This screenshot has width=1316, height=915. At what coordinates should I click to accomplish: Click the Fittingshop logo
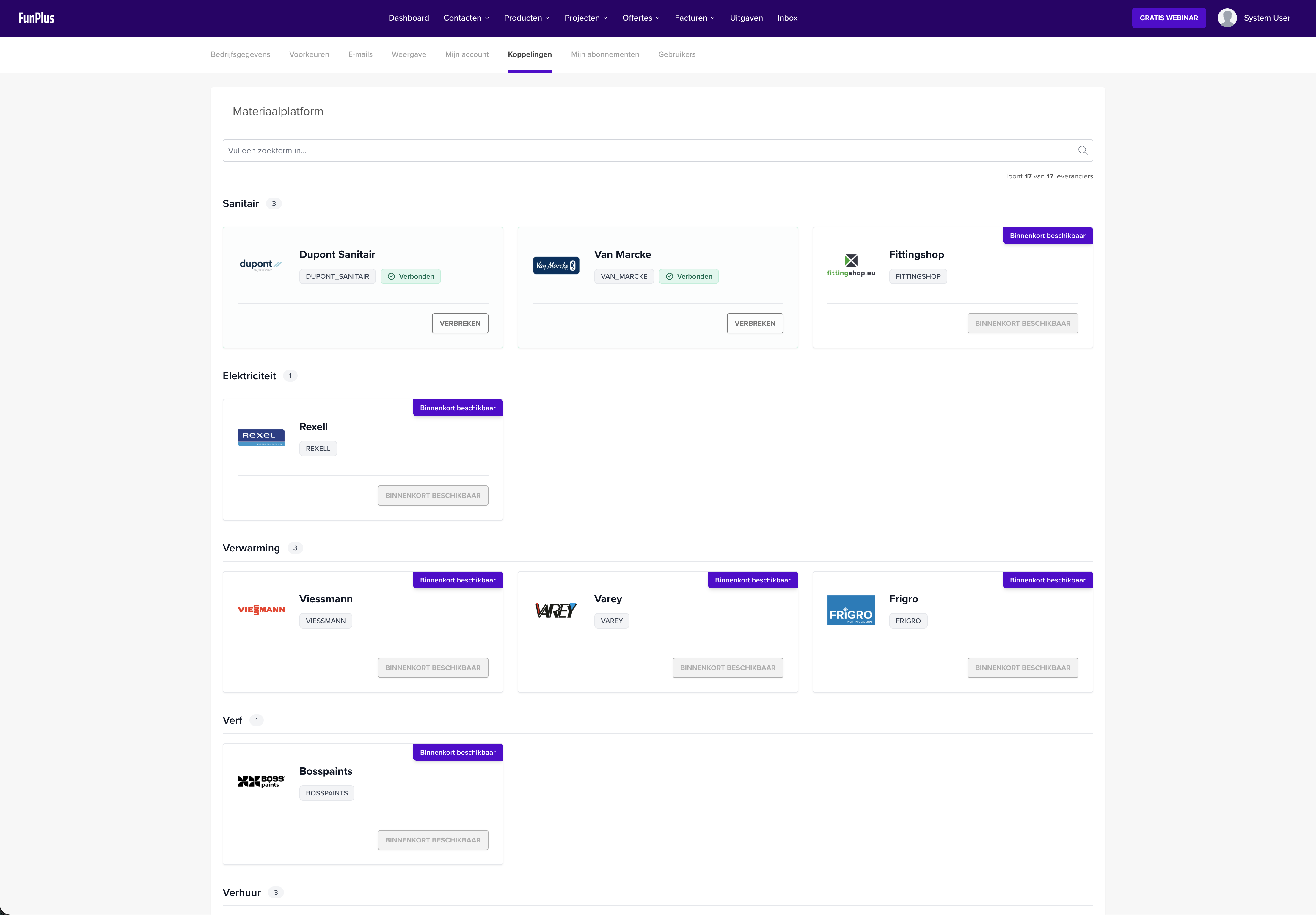click(x=851, y=265)
